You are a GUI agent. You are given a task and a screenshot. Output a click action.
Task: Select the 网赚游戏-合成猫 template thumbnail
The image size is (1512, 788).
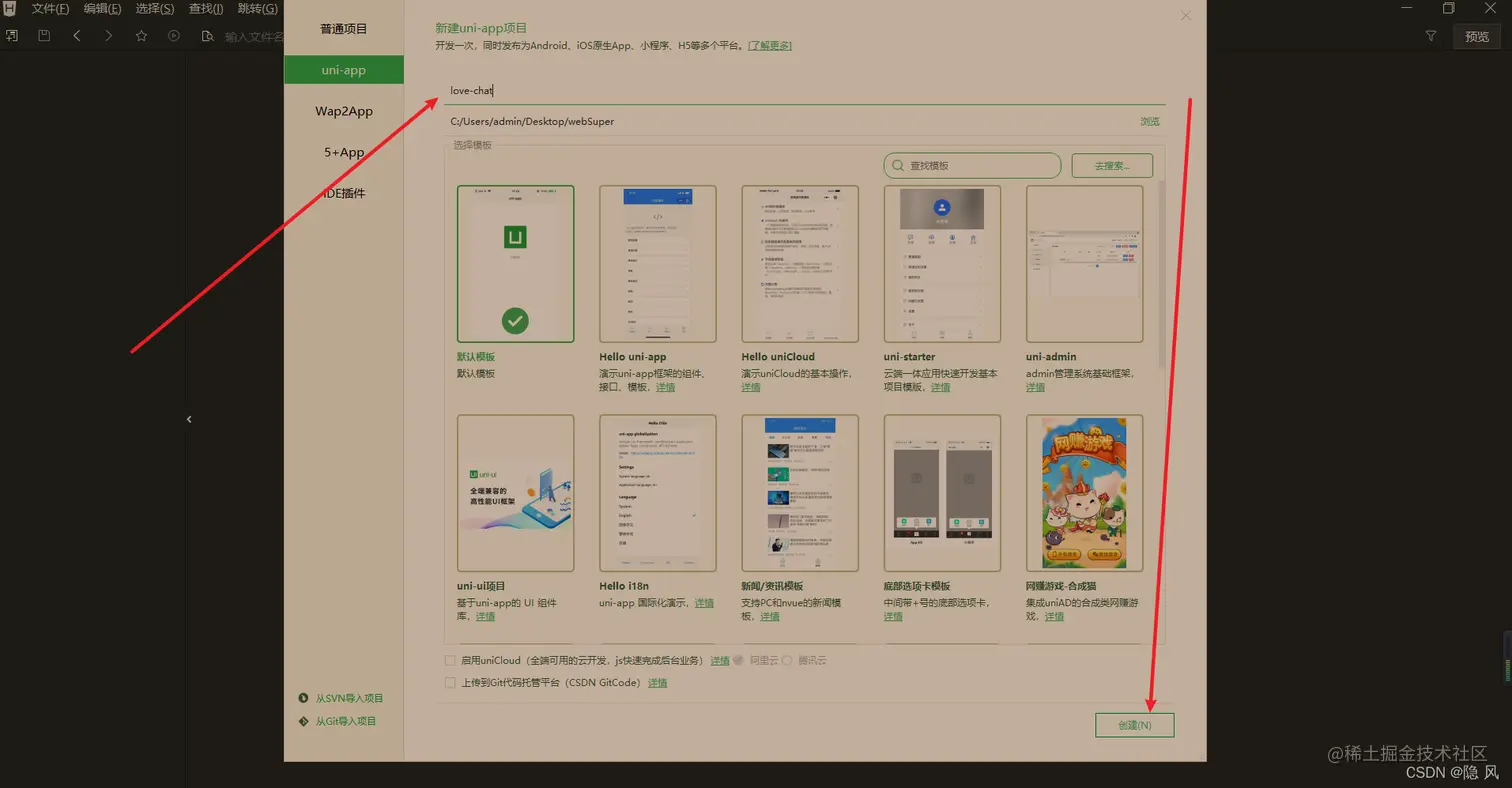[x=1084, y=493]
